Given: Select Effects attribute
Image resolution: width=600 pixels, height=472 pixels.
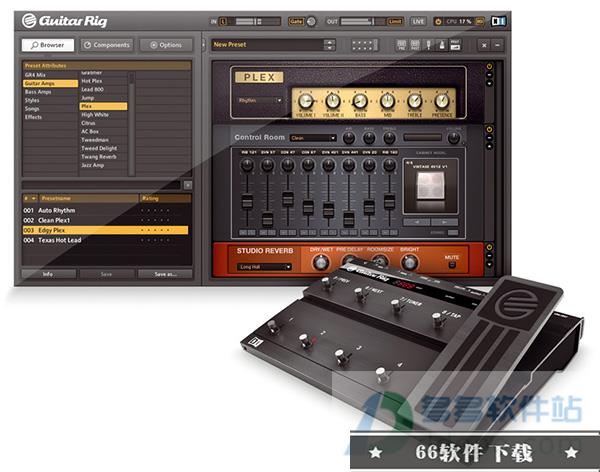Looking at the screenshot, I should pos(51,117).
